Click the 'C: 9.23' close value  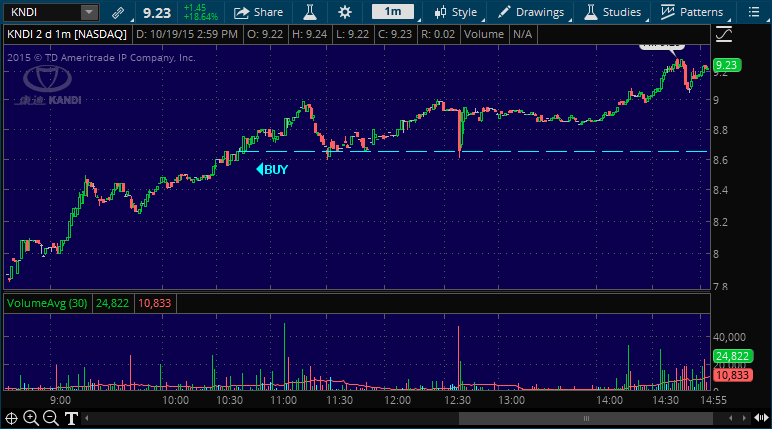click(395, 34)
